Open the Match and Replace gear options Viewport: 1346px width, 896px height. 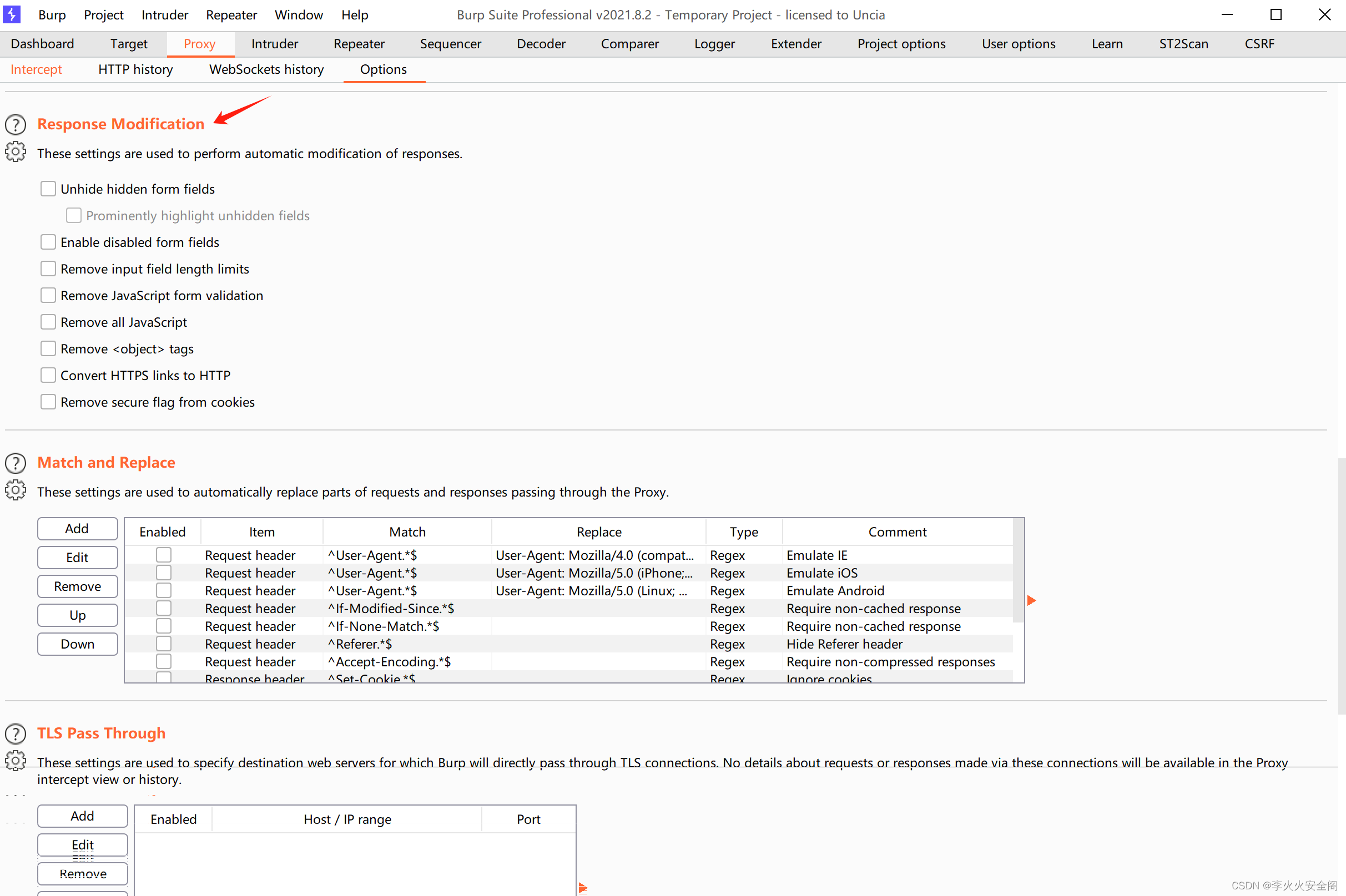pyautogui.click(x=16, y=490)
